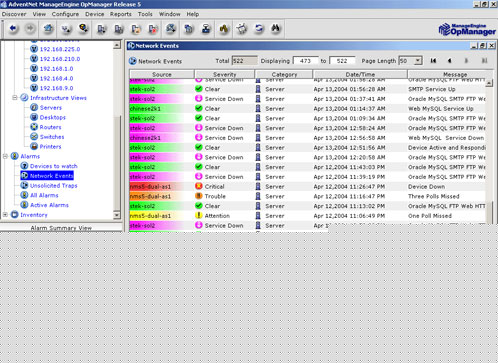
Task: Open the Printers infrastructure view
Action: point(50,147)
